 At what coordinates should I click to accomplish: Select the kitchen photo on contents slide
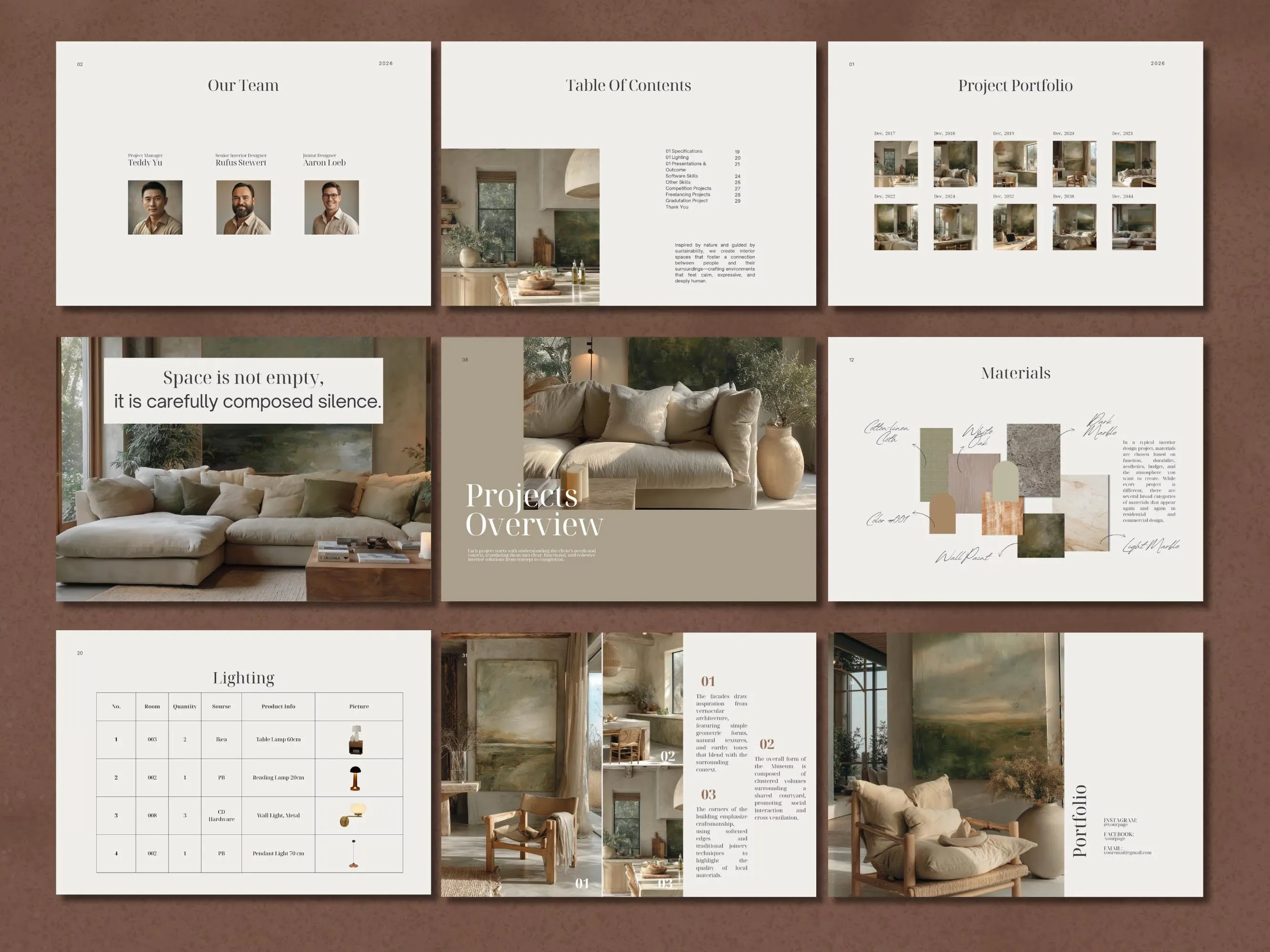coord(520,227)
